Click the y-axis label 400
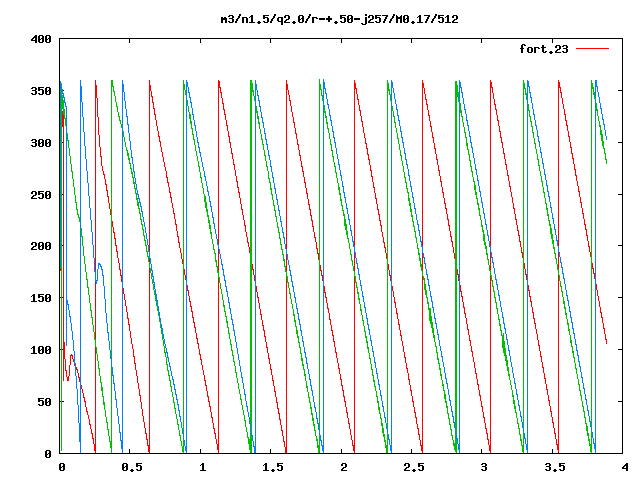This screenshot has width=640, height=480. pos(41,40)
